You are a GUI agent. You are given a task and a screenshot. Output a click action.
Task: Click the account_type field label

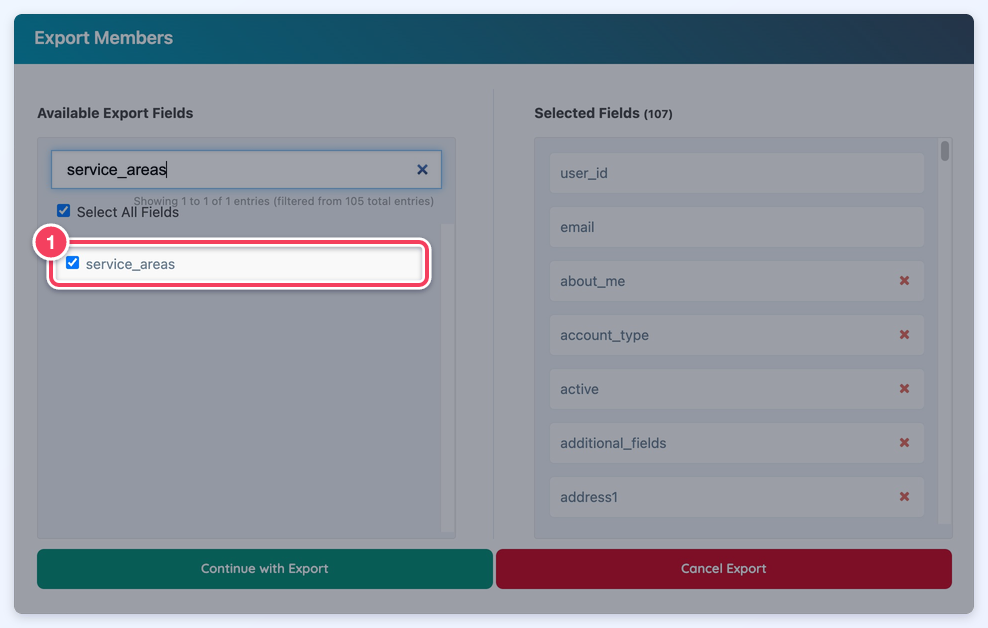click(604, 336)
